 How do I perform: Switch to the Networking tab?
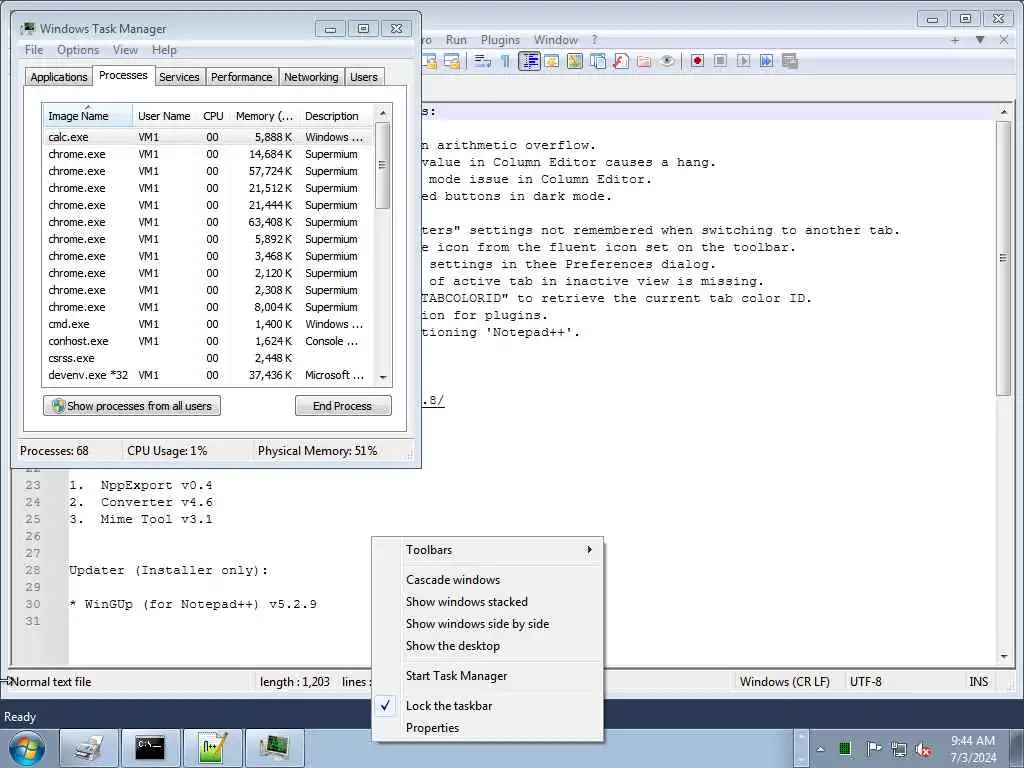pyautogui.click(x=312, y=77)
